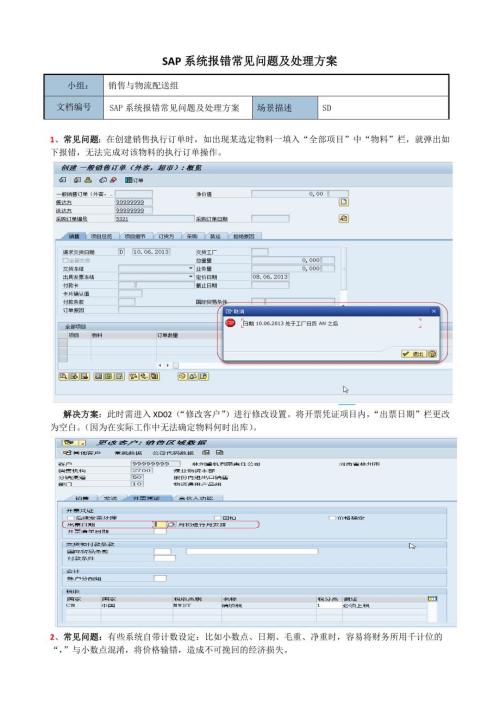The width and height of the screenshot is (500, 707).
Task: Click the 开票清单日期 field
Action: 160,532
